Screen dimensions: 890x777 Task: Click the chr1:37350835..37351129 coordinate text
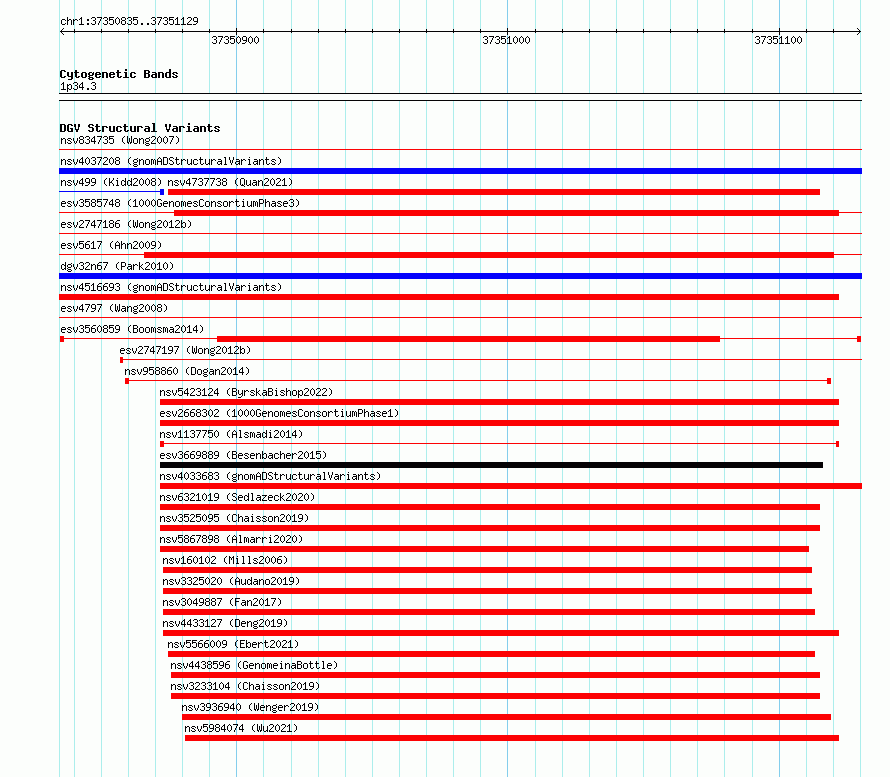pyautogui.click(x=129, y=21)
